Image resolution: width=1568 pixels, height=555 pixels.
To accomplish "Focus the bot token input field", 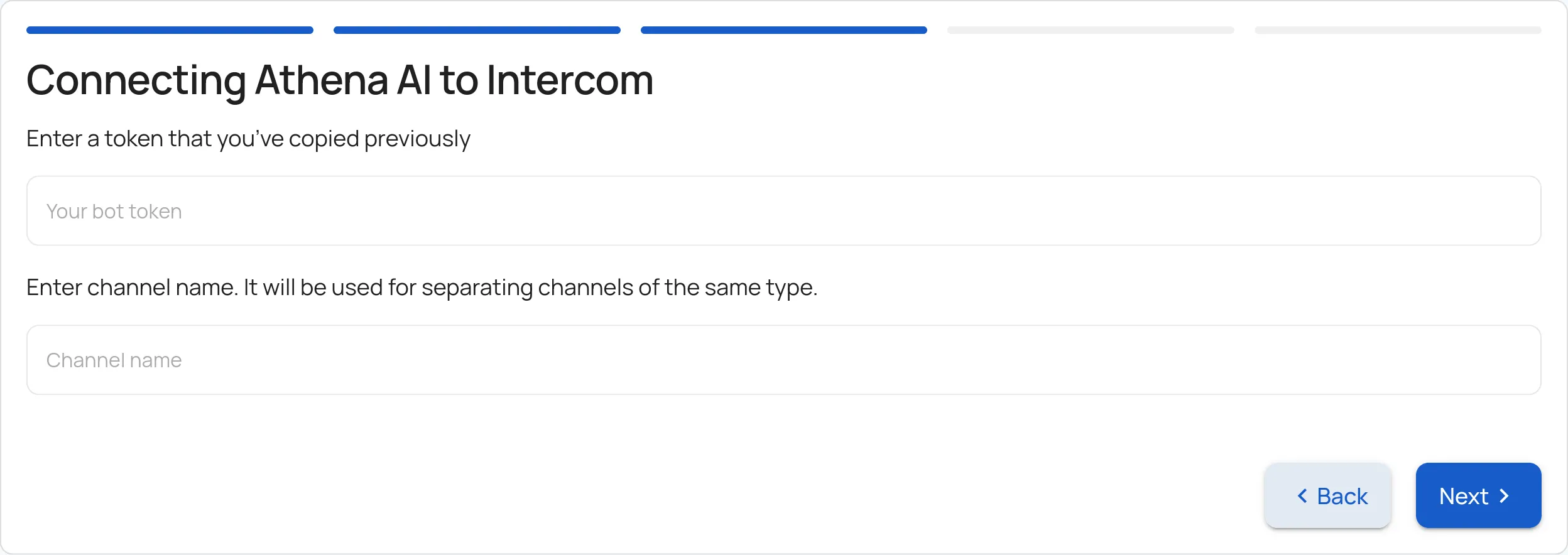I will 783,211.
